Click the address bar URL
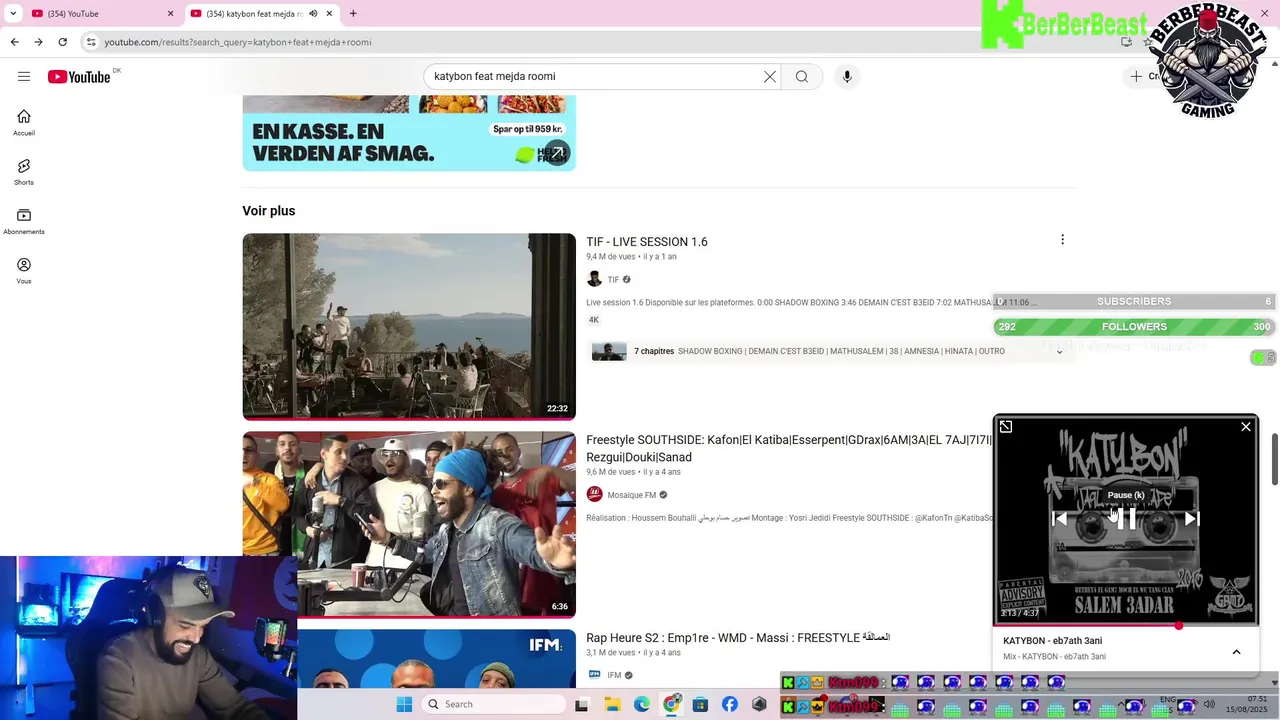Screen dimensions: 1280x720 [238, 42]
